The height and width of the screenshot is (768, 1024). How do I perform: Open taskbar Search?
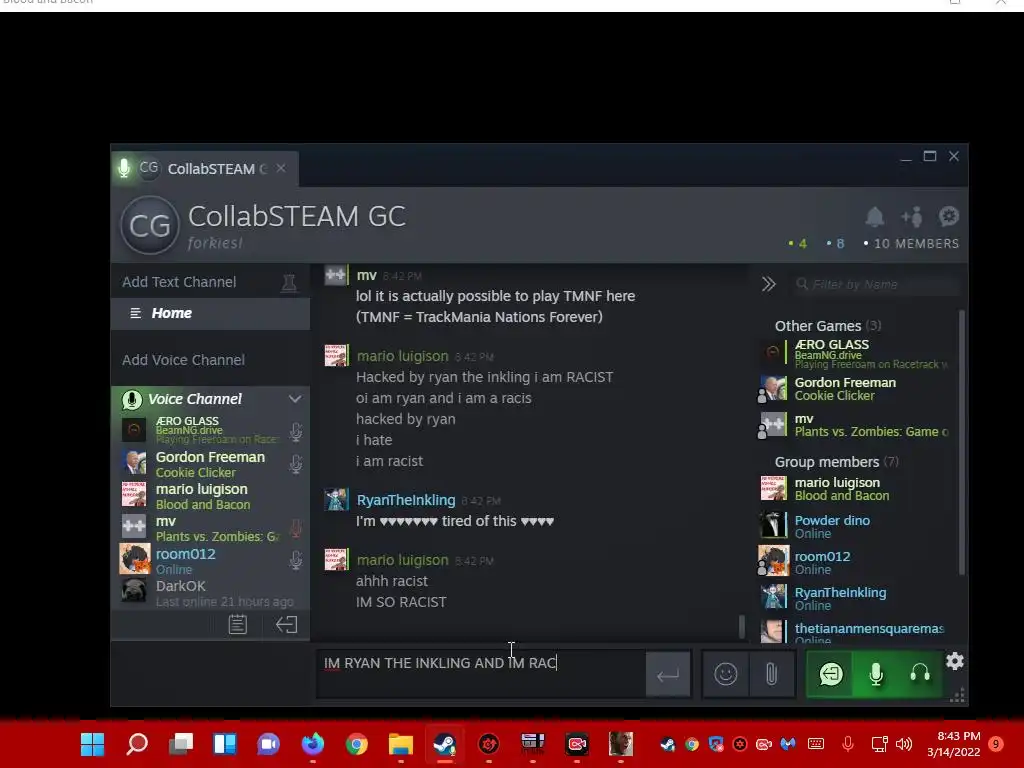(136, 744)
